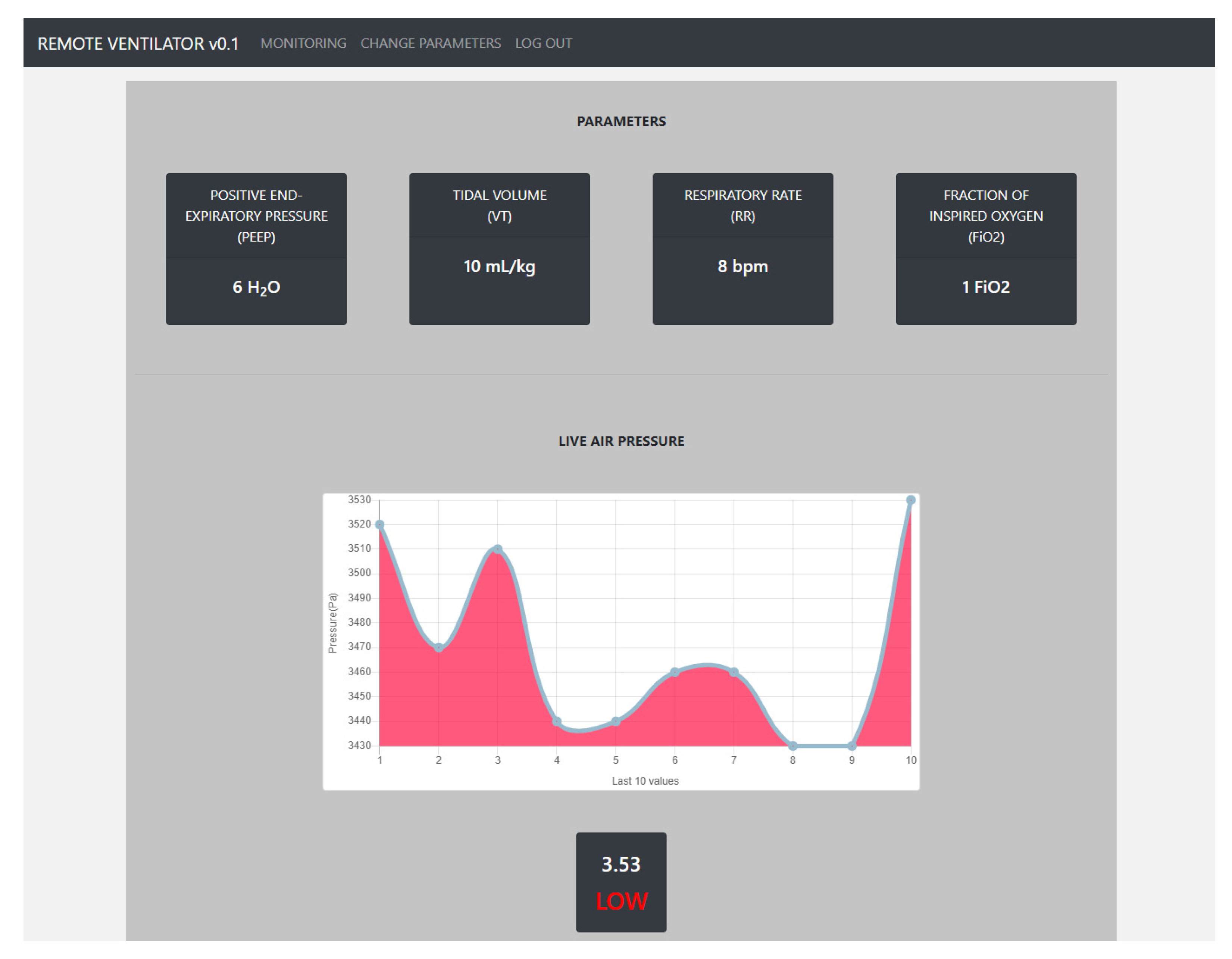Click the final data point at value 10
This screenshot has height=959, width=1232.
pyautogui.click(x=910, y=500)
